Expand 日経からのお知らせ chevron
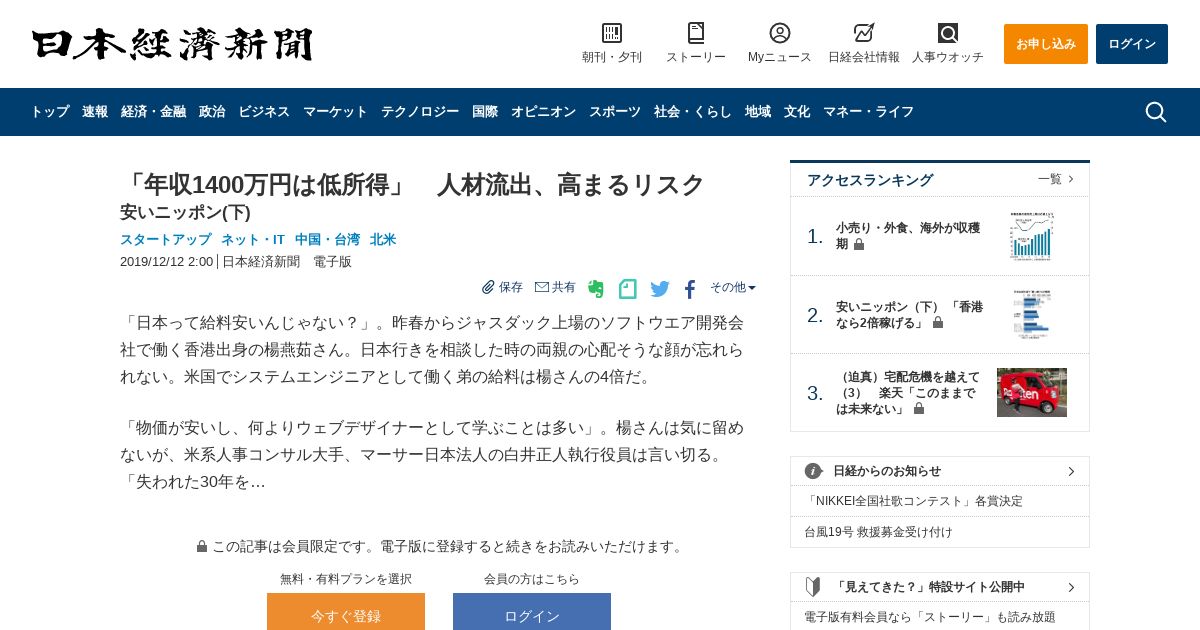The image size is (1200, 630). tap(1071, 471)
